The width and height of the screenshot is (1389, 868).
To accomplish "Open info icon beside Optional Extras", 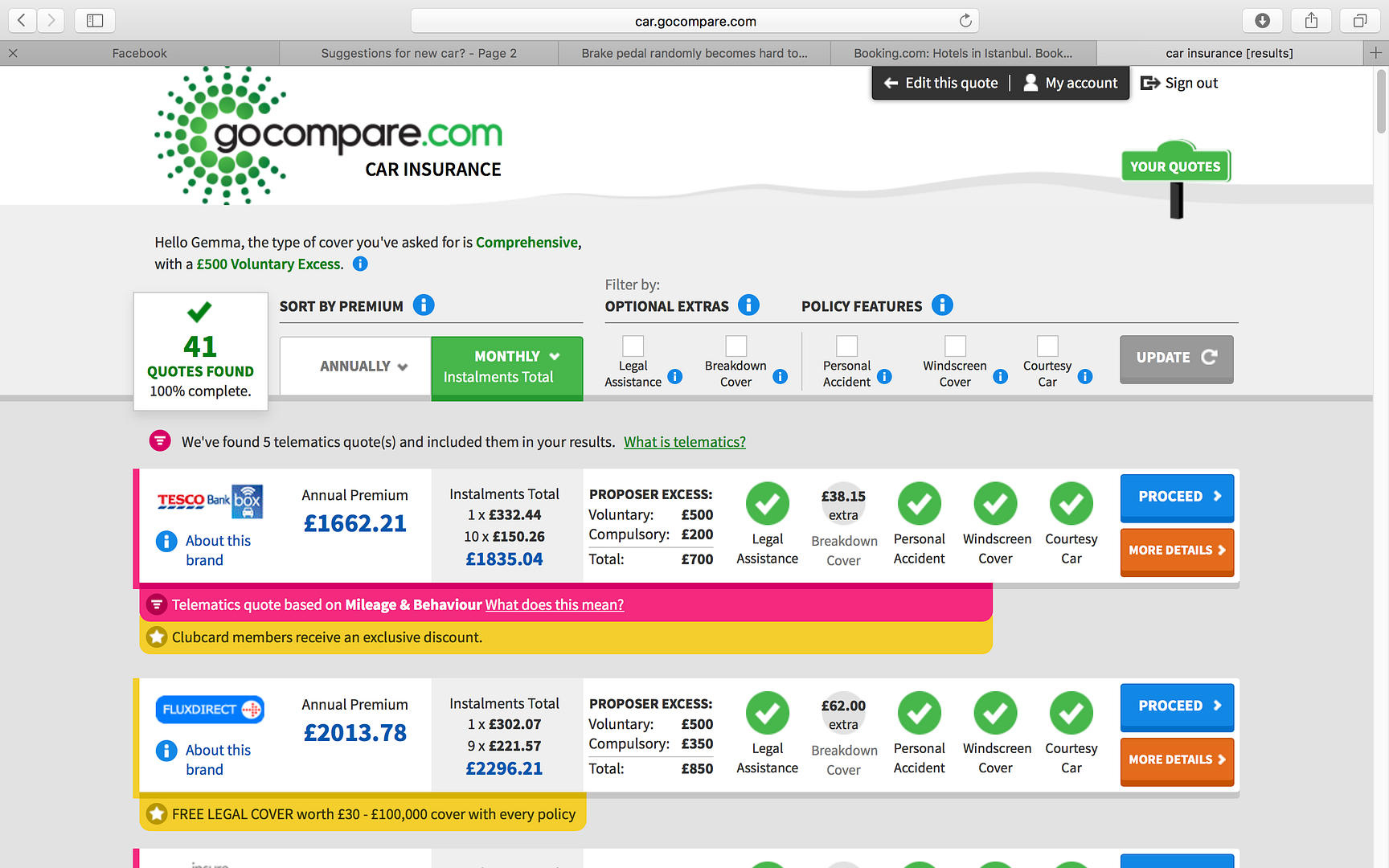I will point(748,305).
